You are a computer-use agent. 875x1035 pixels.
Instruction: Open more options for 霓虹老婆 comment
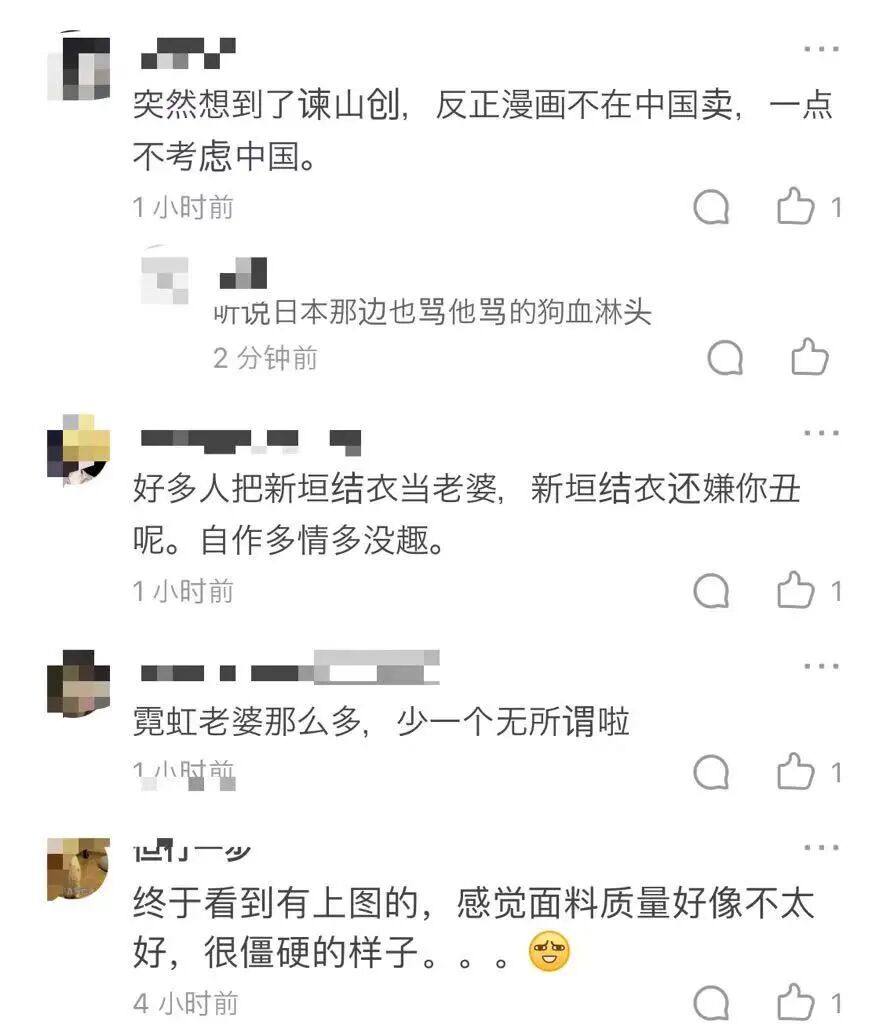point(821,666)
